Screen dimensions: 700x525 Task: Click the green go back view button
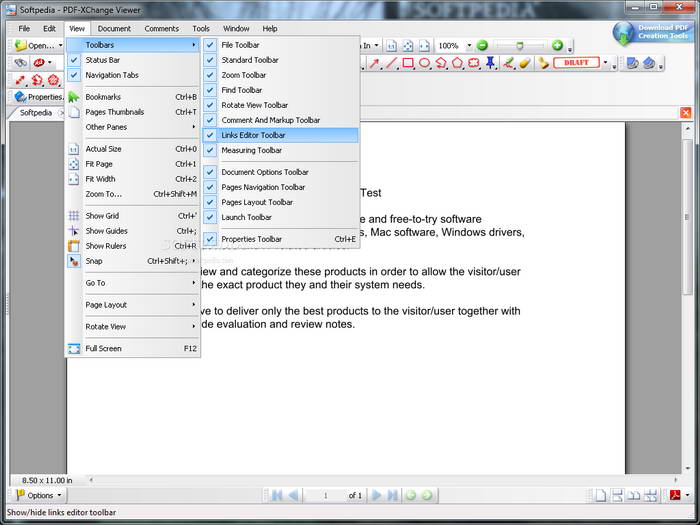411,495
